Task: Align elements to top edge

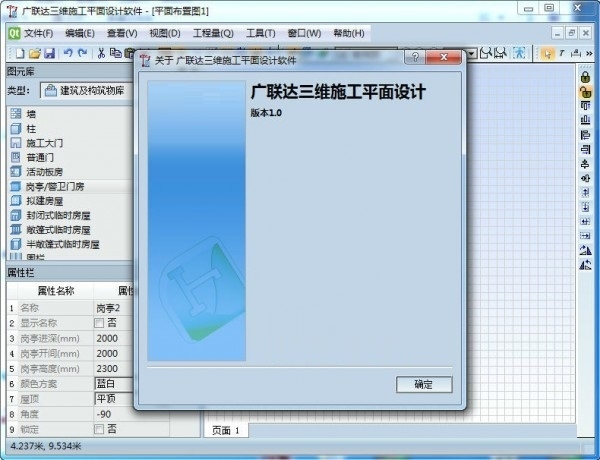Action: [585, 106]
